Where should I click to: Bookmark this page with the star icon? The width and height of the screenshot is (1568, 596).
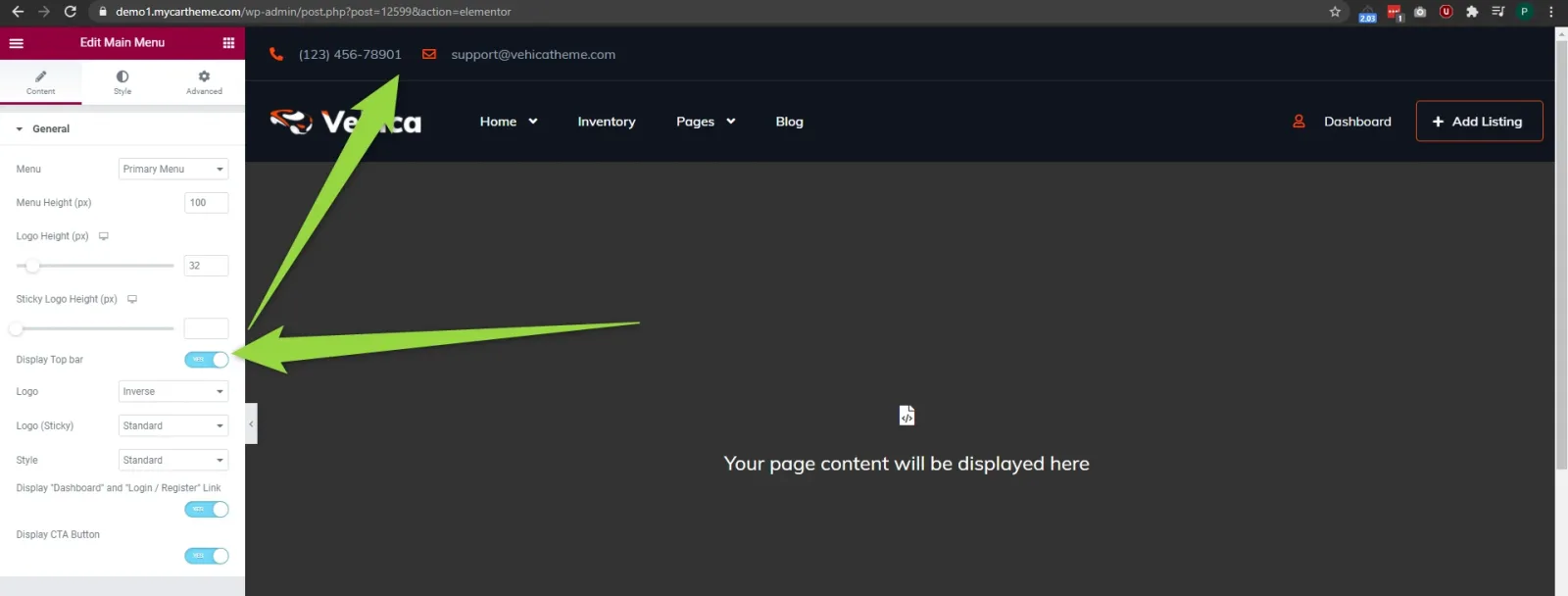tap(1335, 12)
